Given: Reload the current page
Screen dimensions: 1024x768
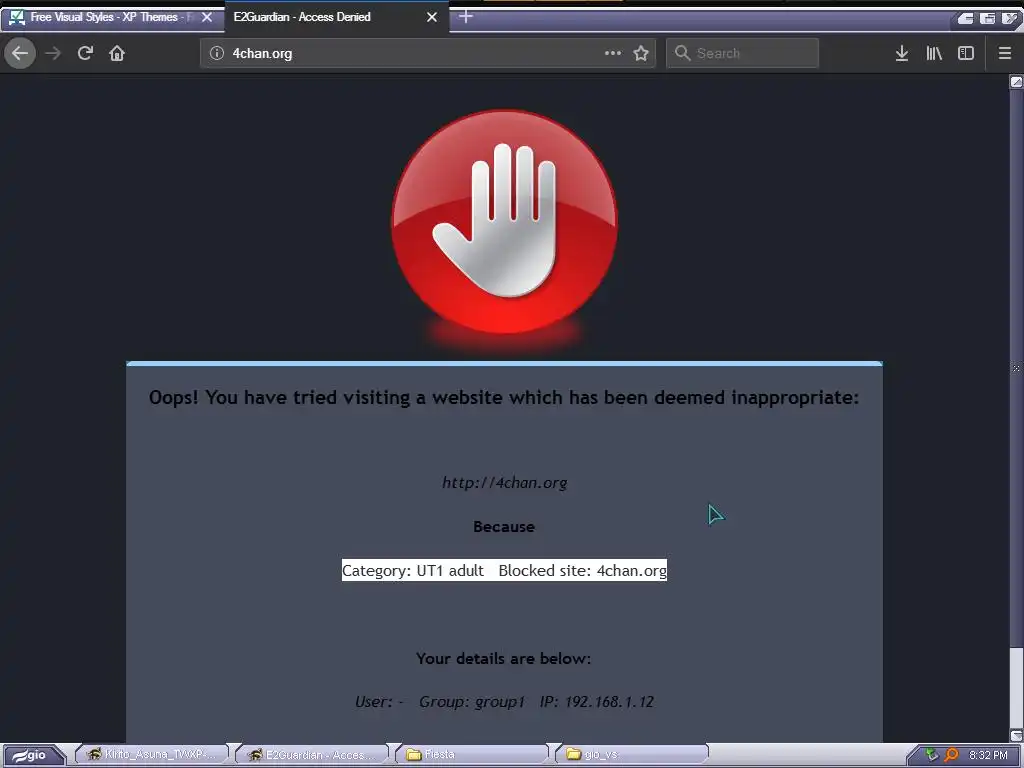Looking at the screenshot, I should click(x=85, y=53).
